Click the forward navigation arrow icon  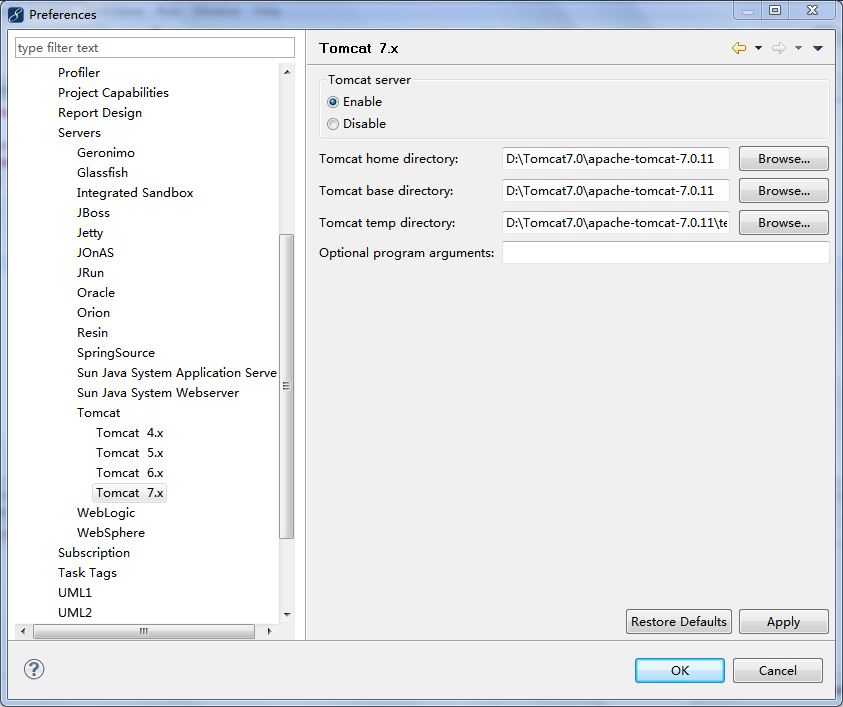pos(778,48)
